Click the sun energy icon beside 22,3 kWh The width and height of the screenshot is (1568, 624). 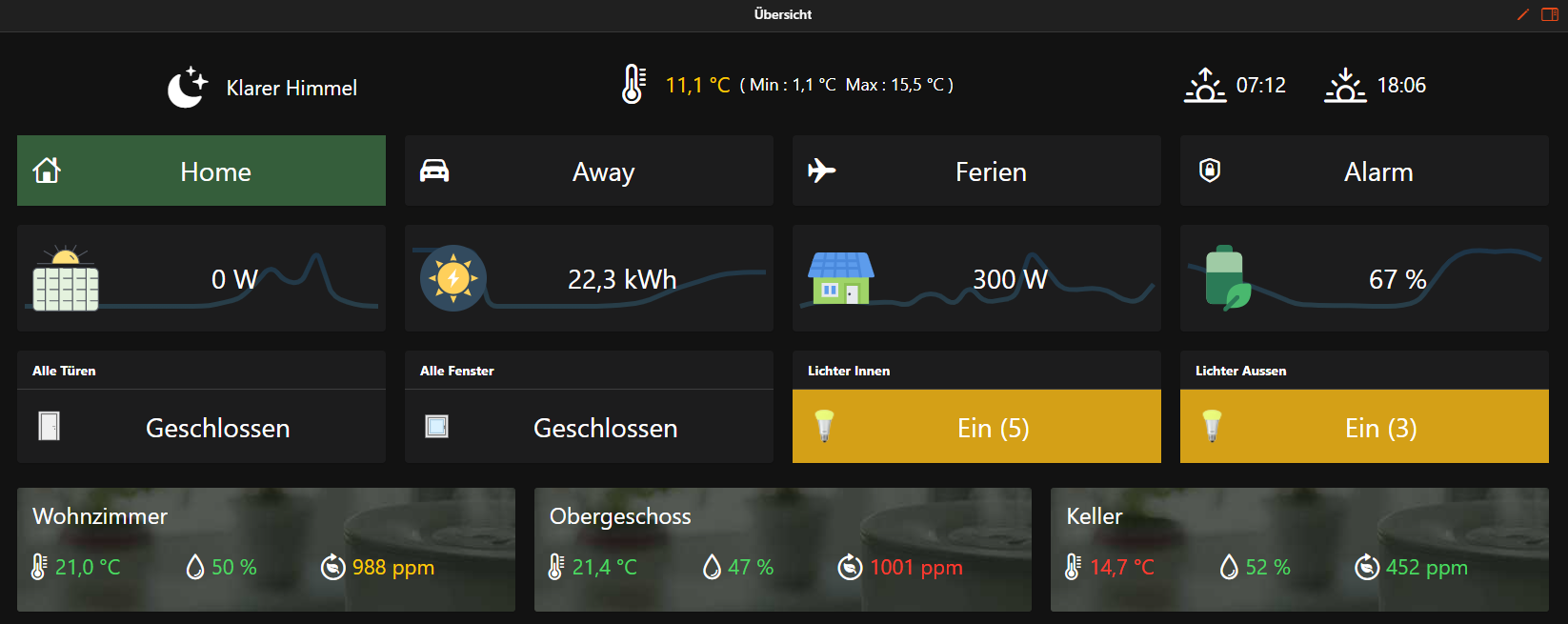click(453, 278)
